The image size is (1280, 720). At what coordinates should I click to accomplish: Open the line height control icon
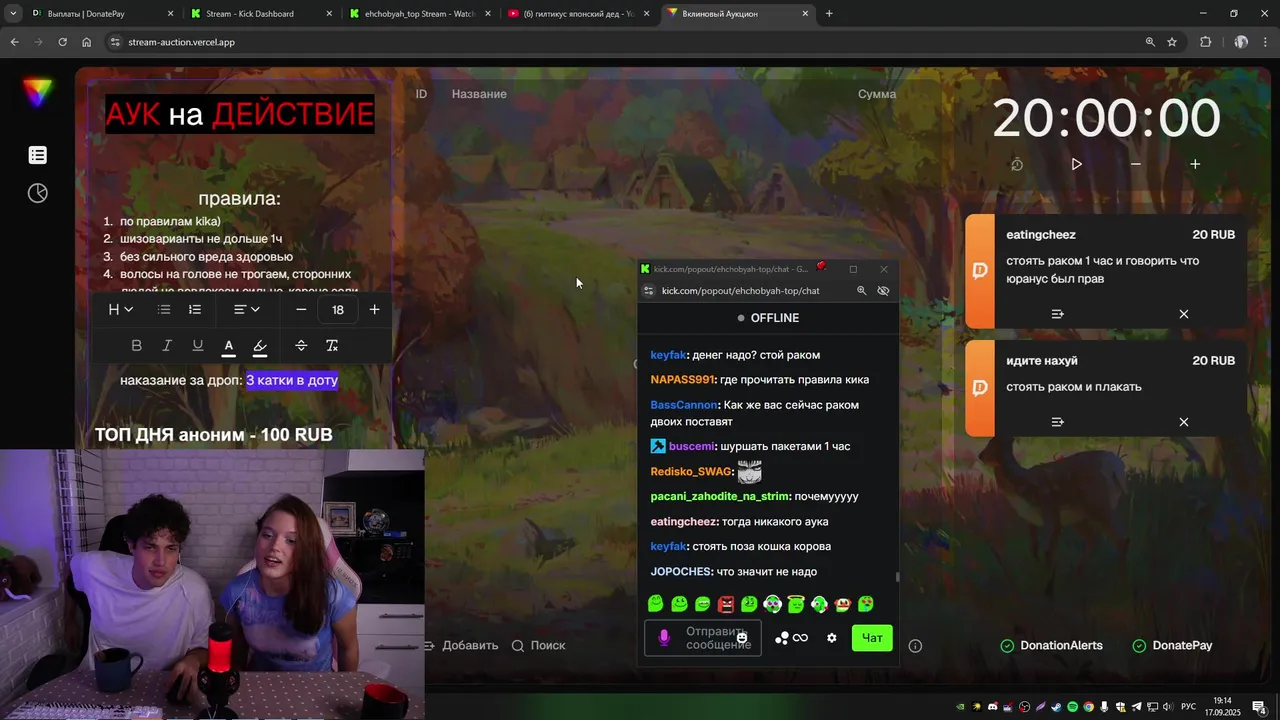coord(301,346)
